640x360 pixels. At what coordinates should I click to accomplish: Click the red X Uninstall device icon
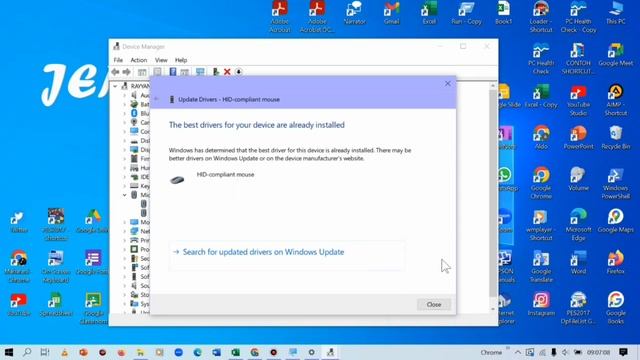pos(227,72)
